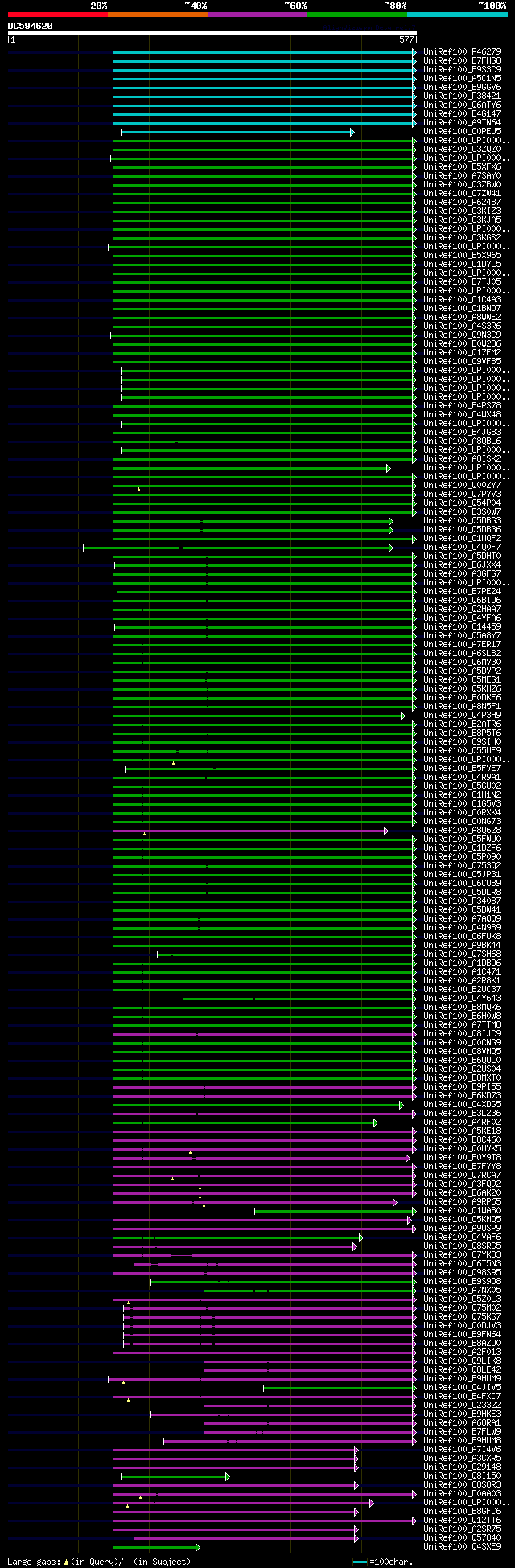The height and width of the screenshot is (1568, 515).
Task: Select the UniRef100_C3ZQZ0 label
Action: pyautogui.click(x=462, y=149)
